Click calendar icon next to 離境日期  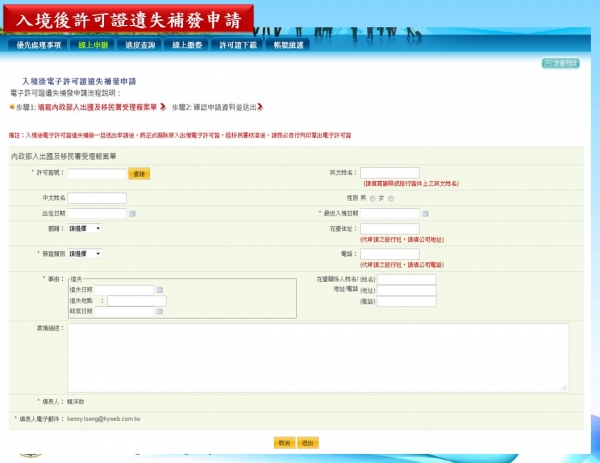[x=158, y=311]
